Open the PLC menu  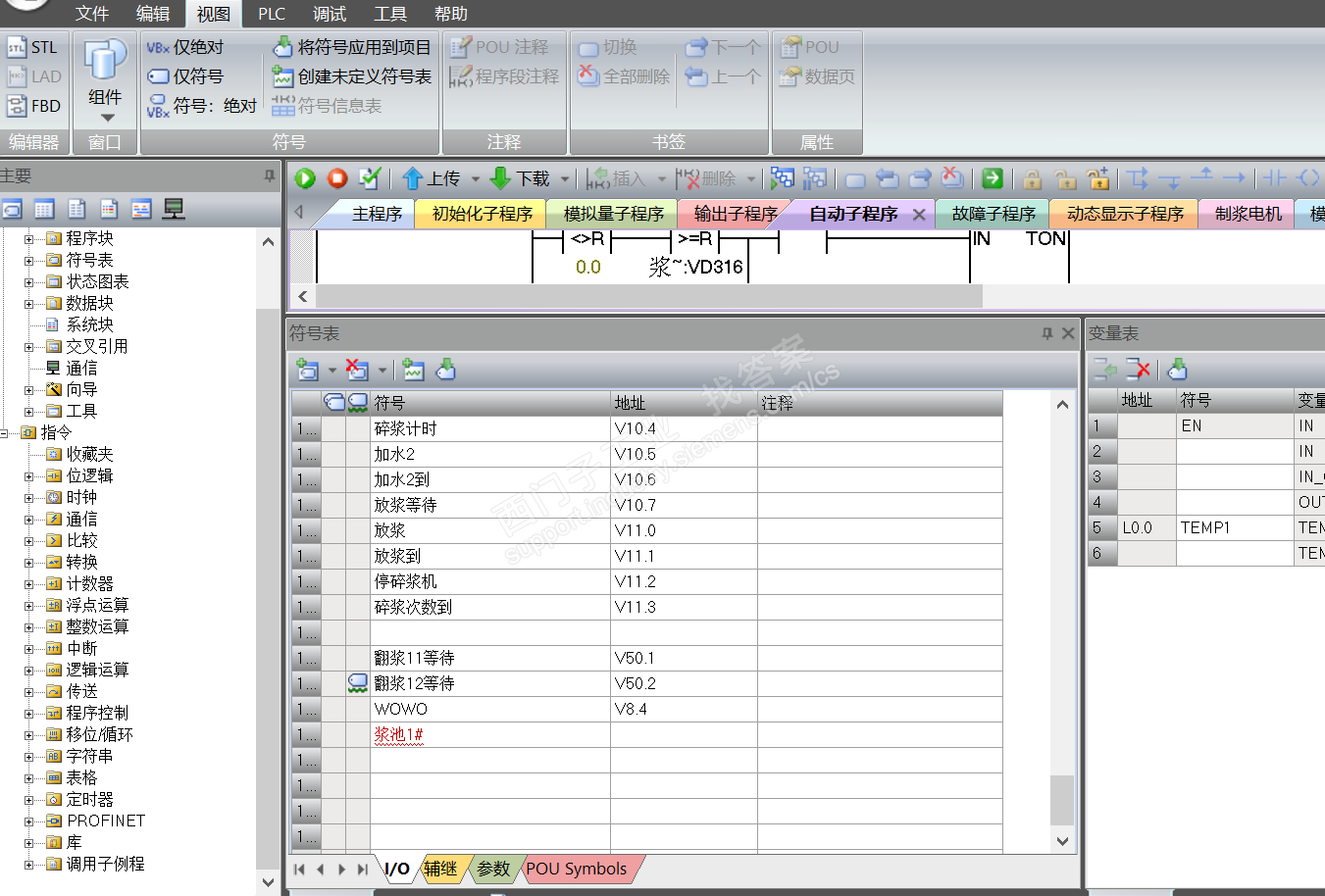pos(272,14)
